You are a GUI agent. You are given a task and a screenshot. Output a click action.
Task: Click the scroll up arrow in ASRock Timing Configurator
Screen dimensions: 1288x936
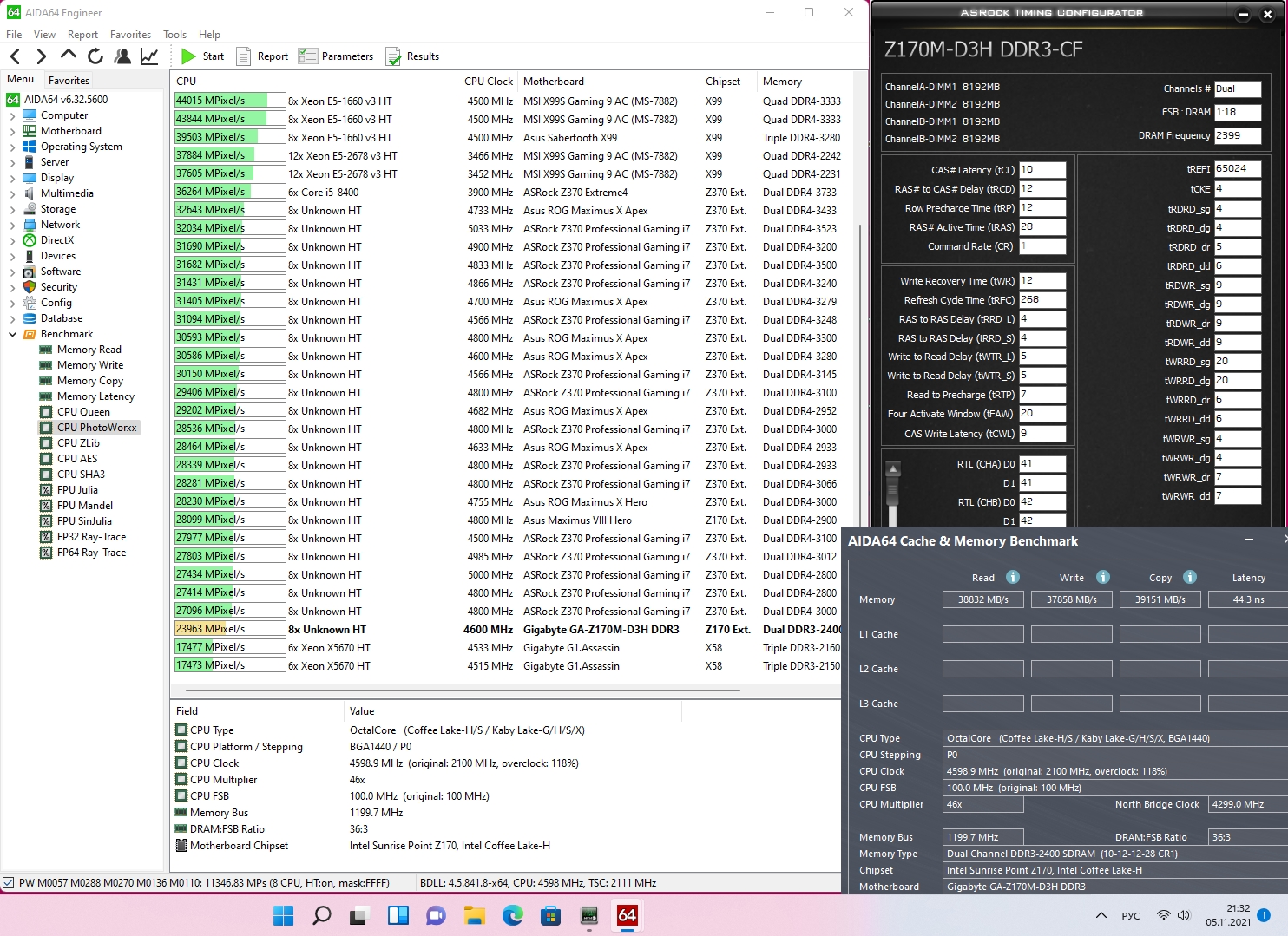click(892, 469)
